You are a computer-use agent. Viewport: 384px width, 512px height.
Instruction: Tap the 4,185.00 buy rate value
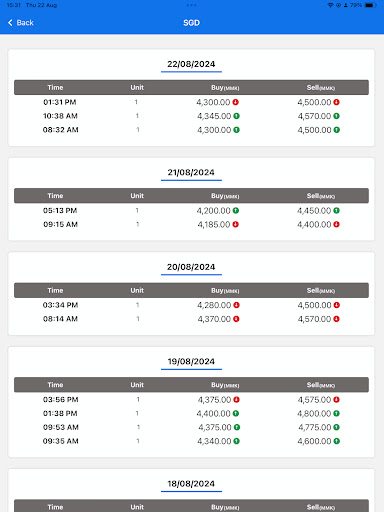click(x=214, y=224)
